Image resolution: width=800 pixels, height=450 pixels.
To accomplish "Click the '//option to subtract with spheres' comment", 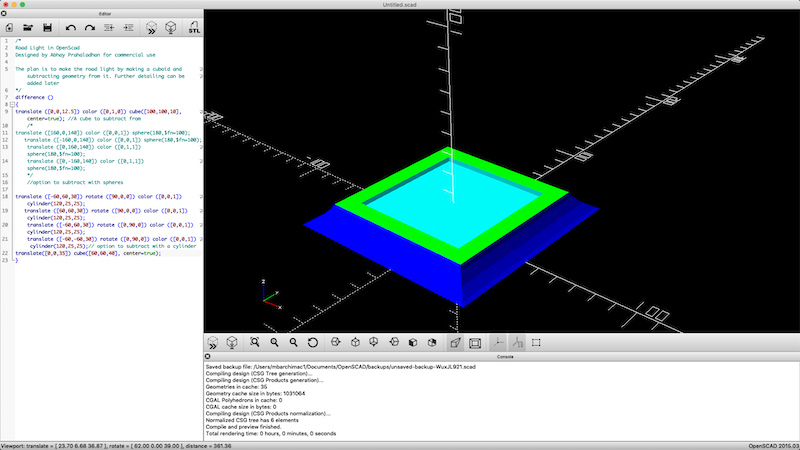I will tap(75, 183).
